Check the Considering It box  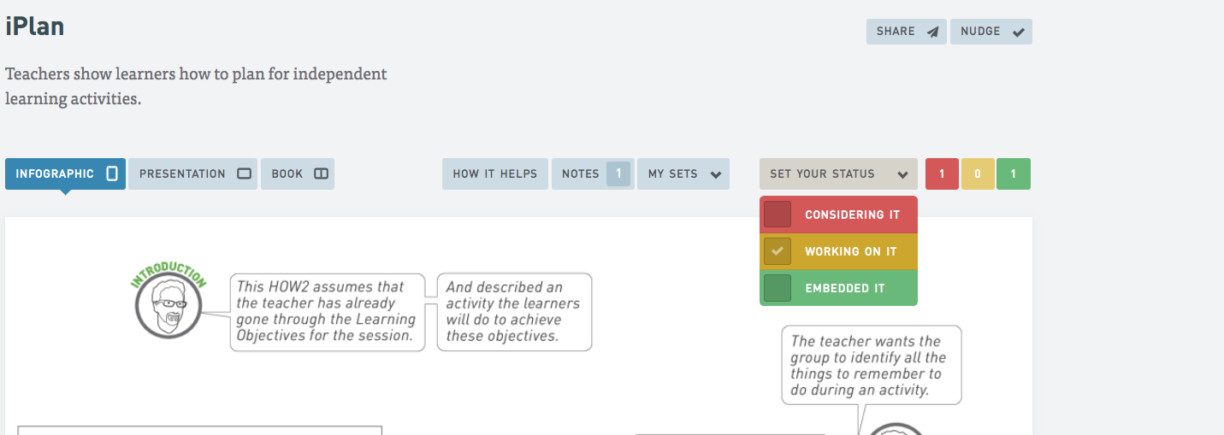[x=778, y=214]
